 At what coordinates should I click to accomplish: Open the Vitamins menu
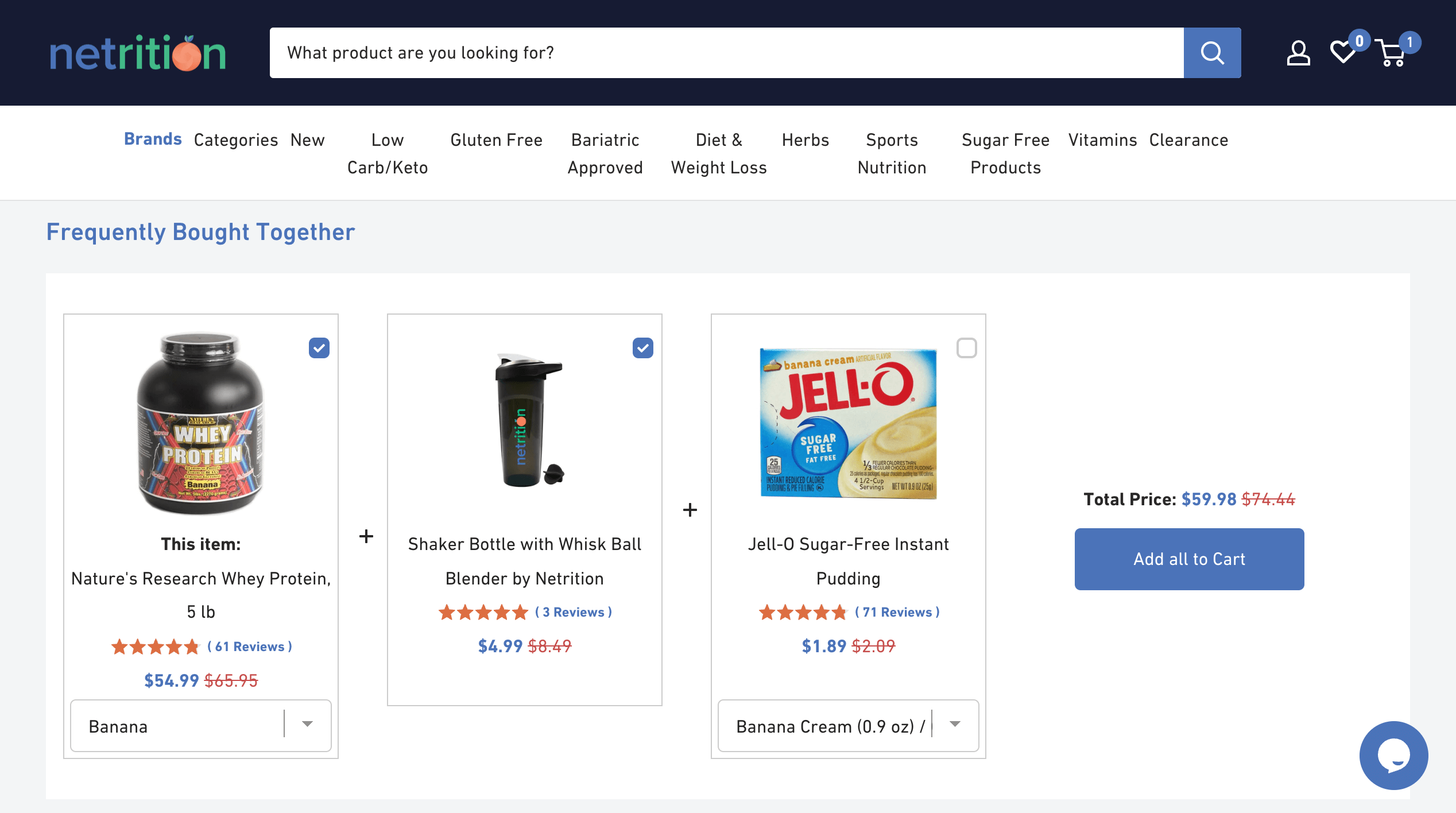[1103, 140]
